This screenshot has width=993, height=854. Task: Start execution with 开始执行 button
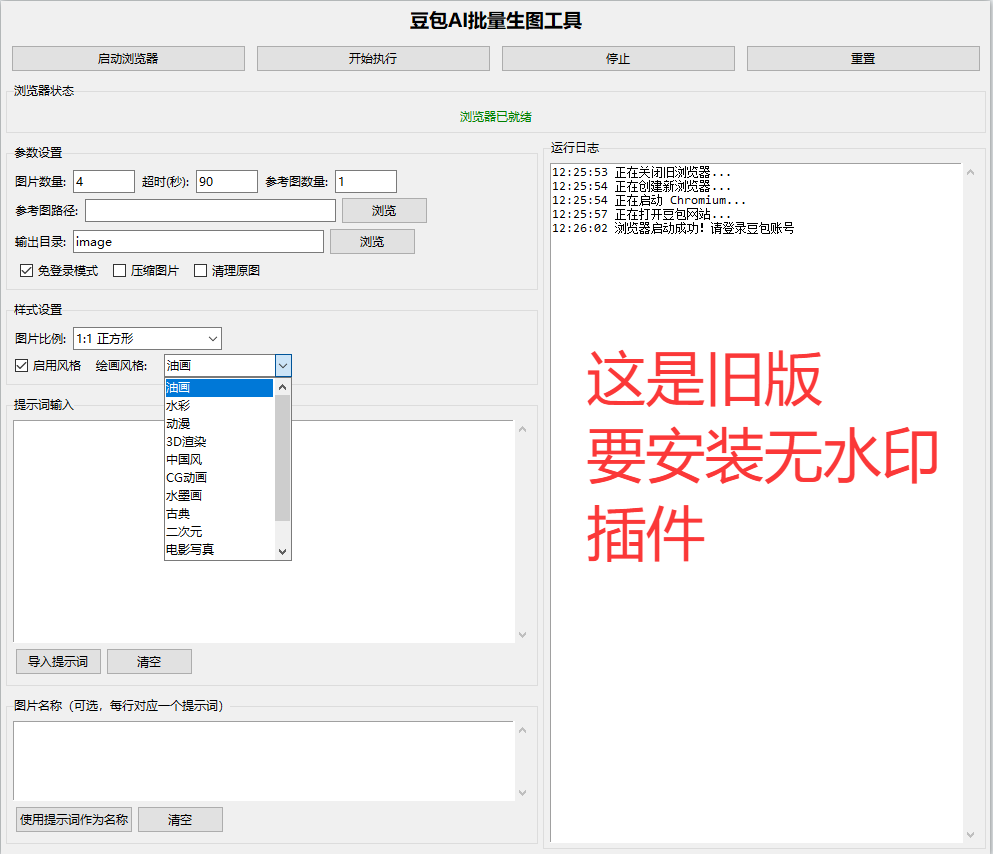[x=373, y=58]
